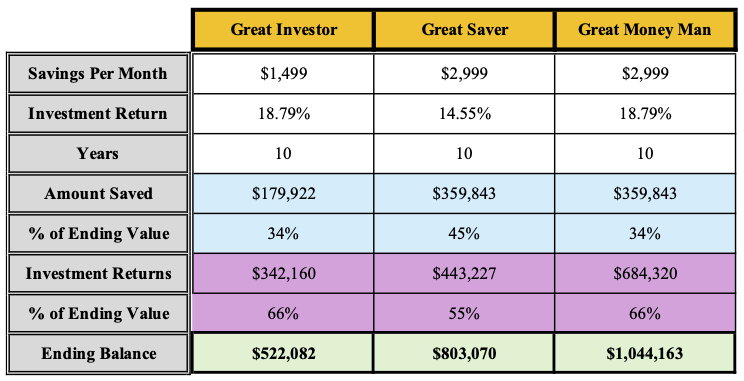Image resolution: width=744 pixels, height=381 pixels.
Task: Click the $684,320 investment returns cell
Action: tap(645, 273)
